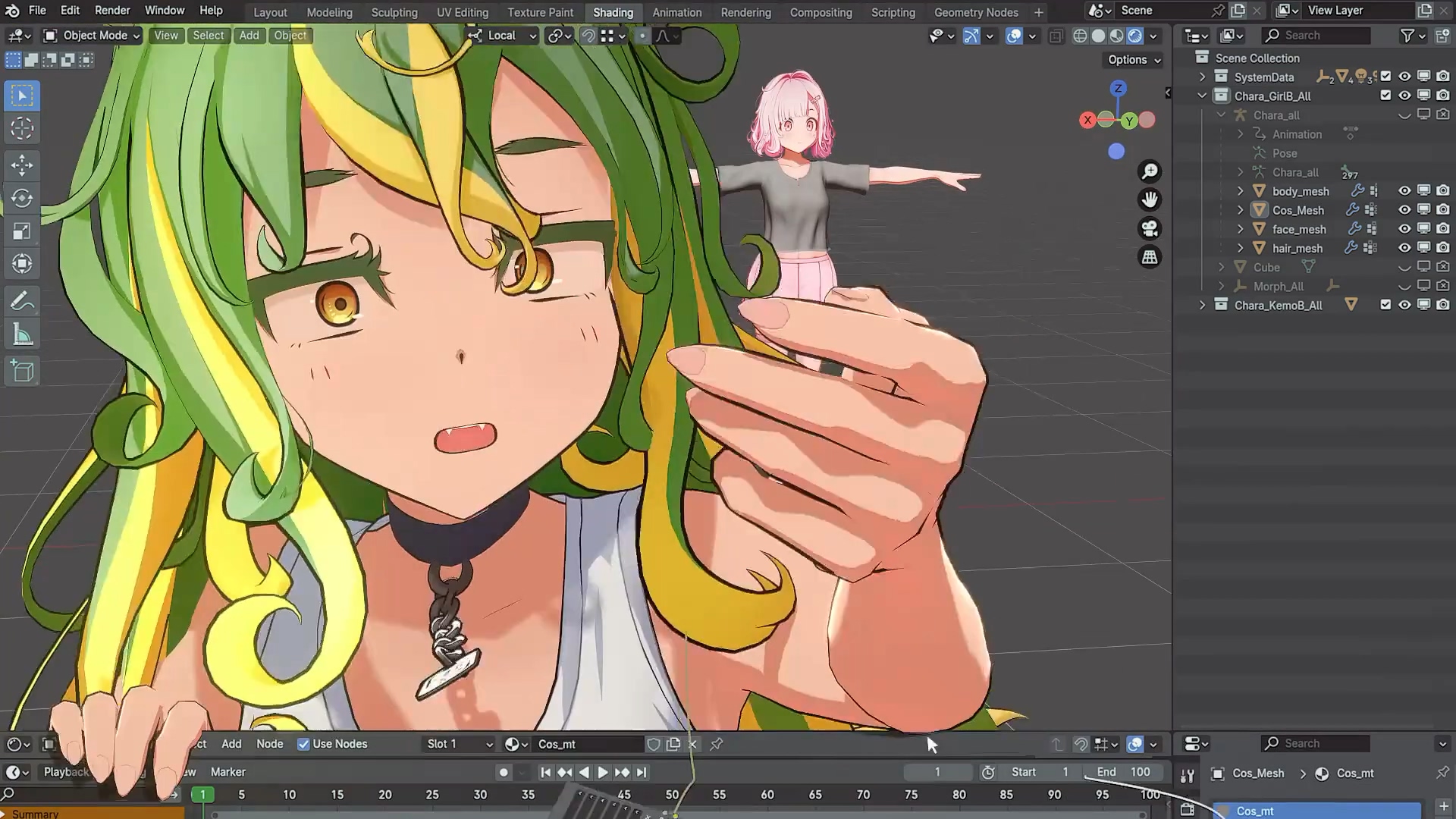Open the timeline Marker menu
The image size is (1456, 819).
(227, 772)
